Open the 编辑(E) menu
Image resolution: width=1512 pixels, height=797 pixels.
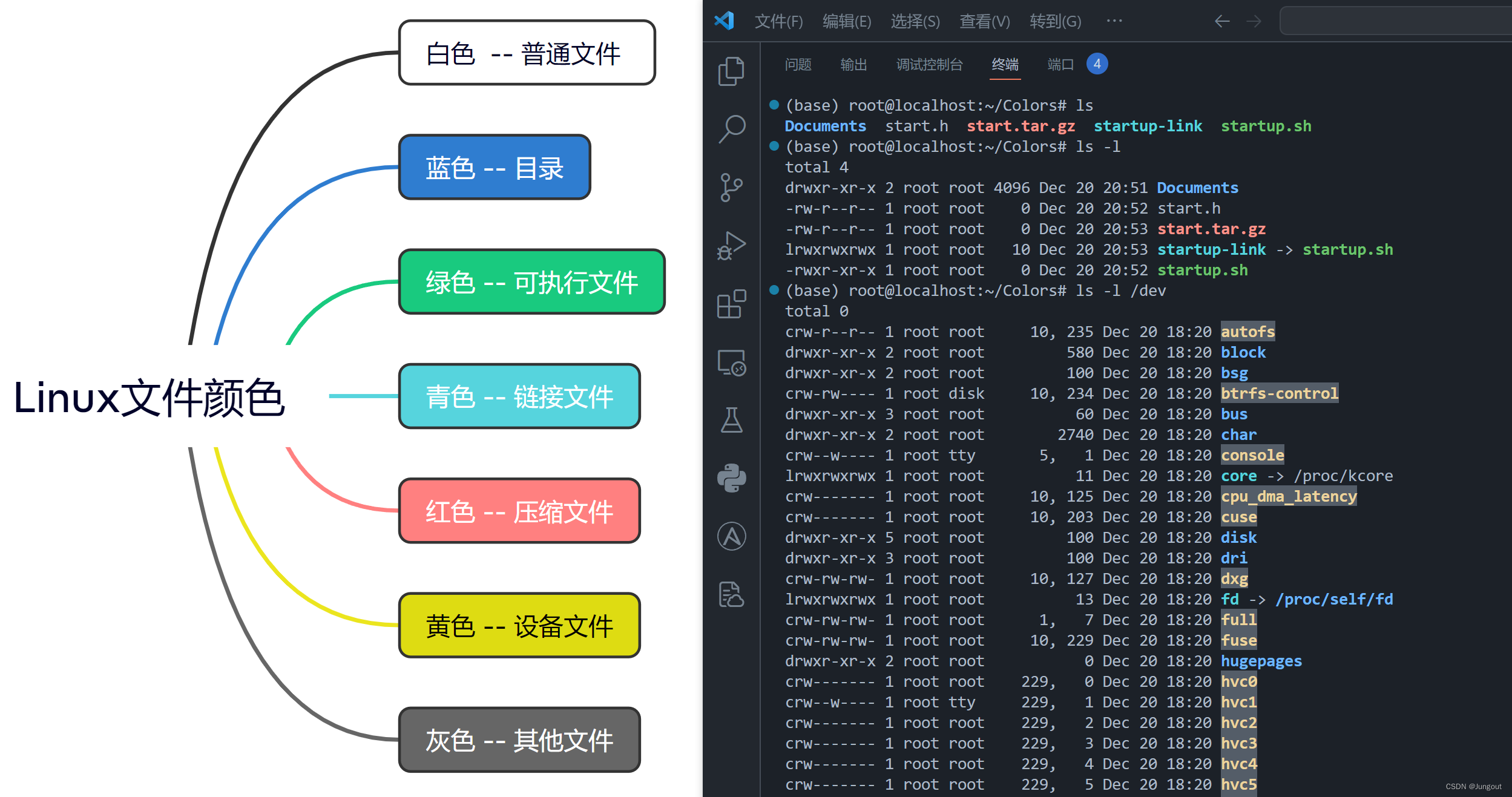[x=847, y=21]
